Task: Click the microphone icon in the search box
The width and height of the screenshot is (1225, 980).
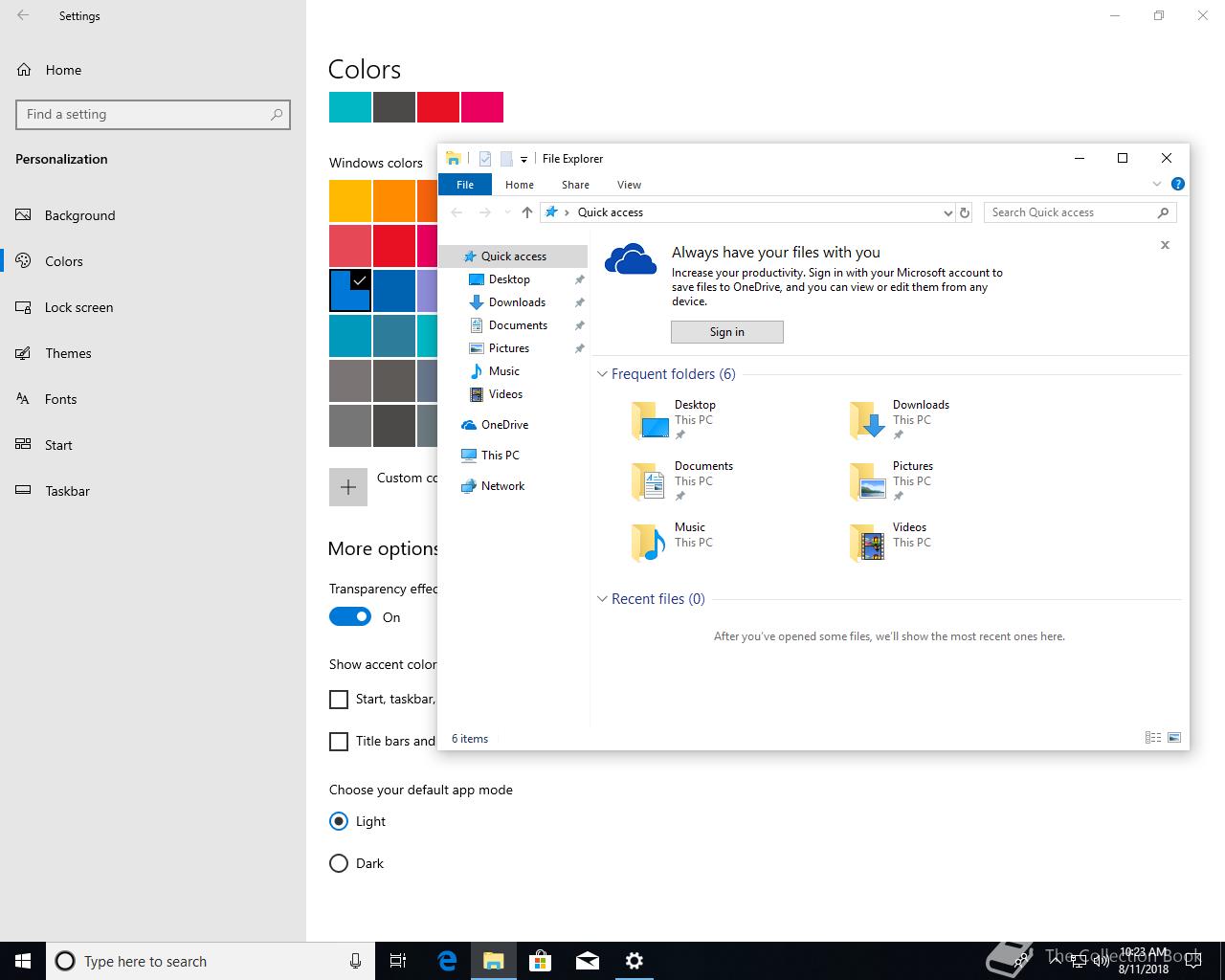Action: pyautogui.click(x=356, y=961)
